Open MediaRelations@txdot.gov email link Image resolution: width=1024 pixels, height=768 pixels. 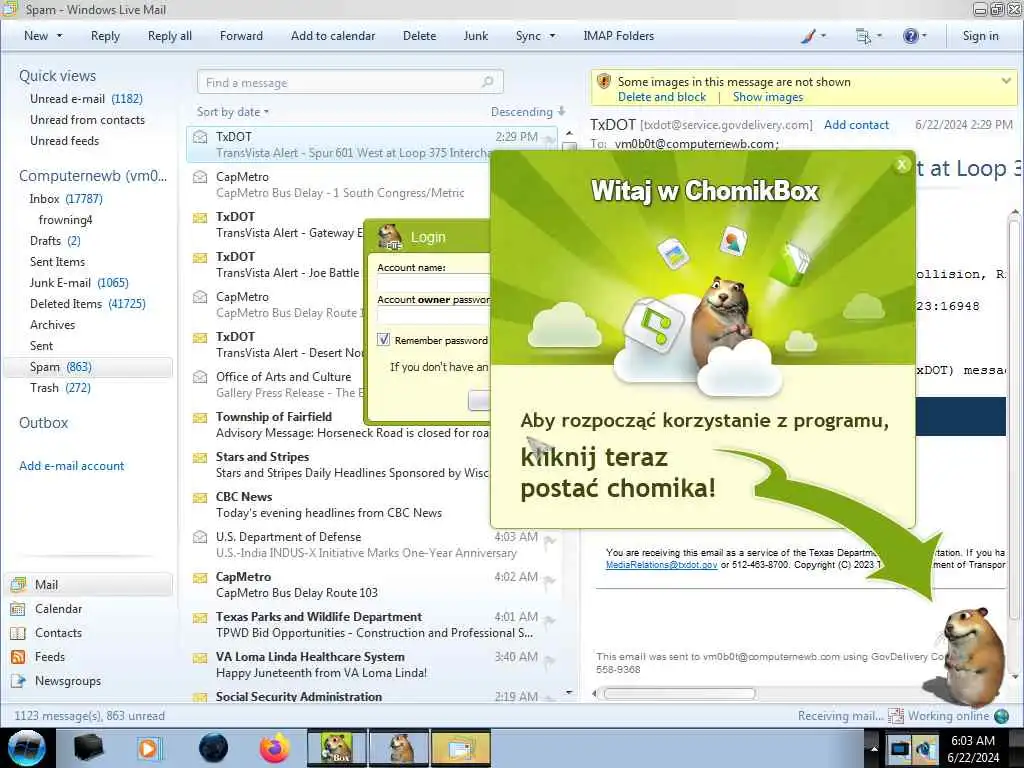(662, 564)
